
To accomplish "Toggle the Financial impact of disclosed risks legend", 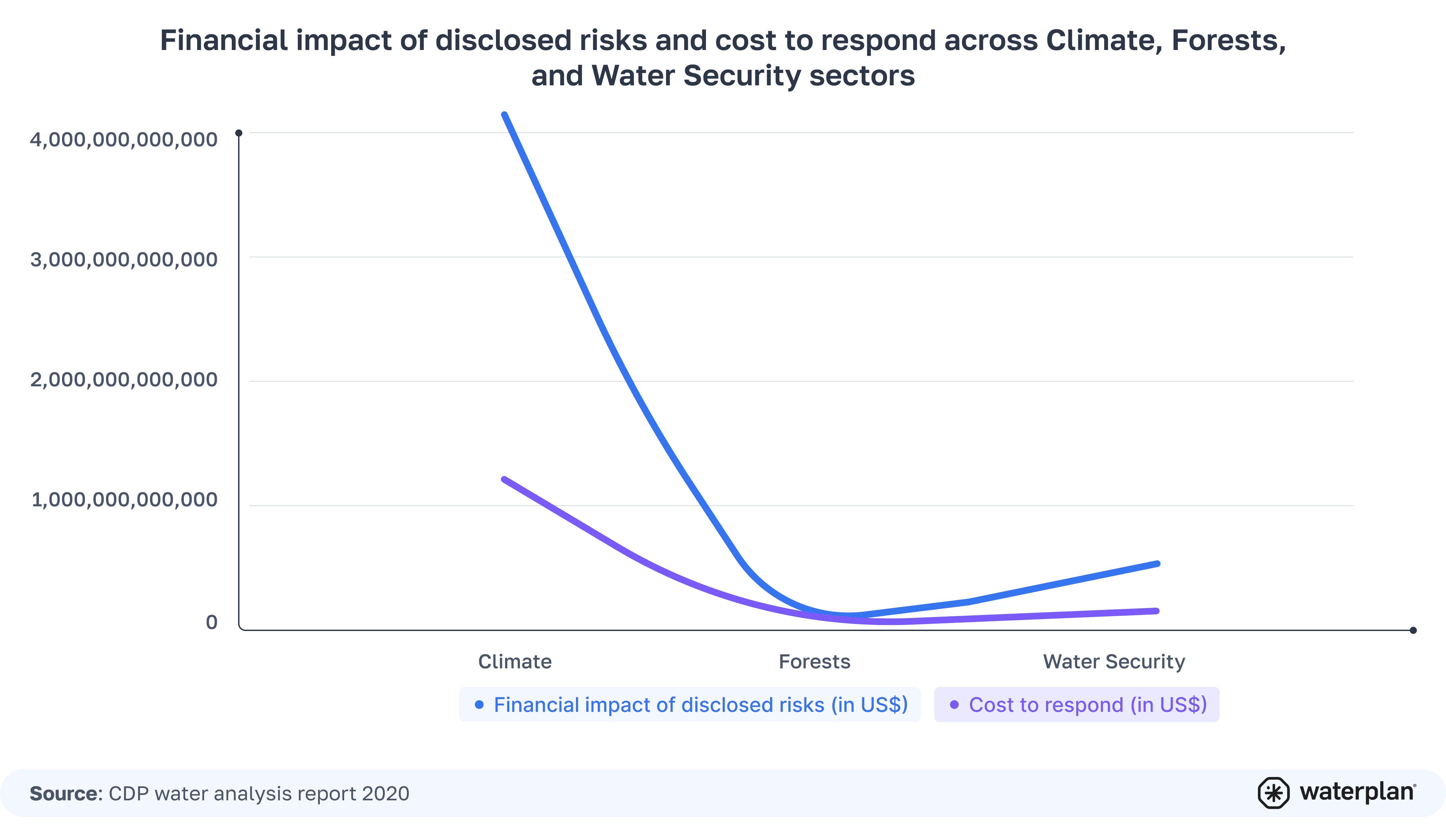I will 690,704.
